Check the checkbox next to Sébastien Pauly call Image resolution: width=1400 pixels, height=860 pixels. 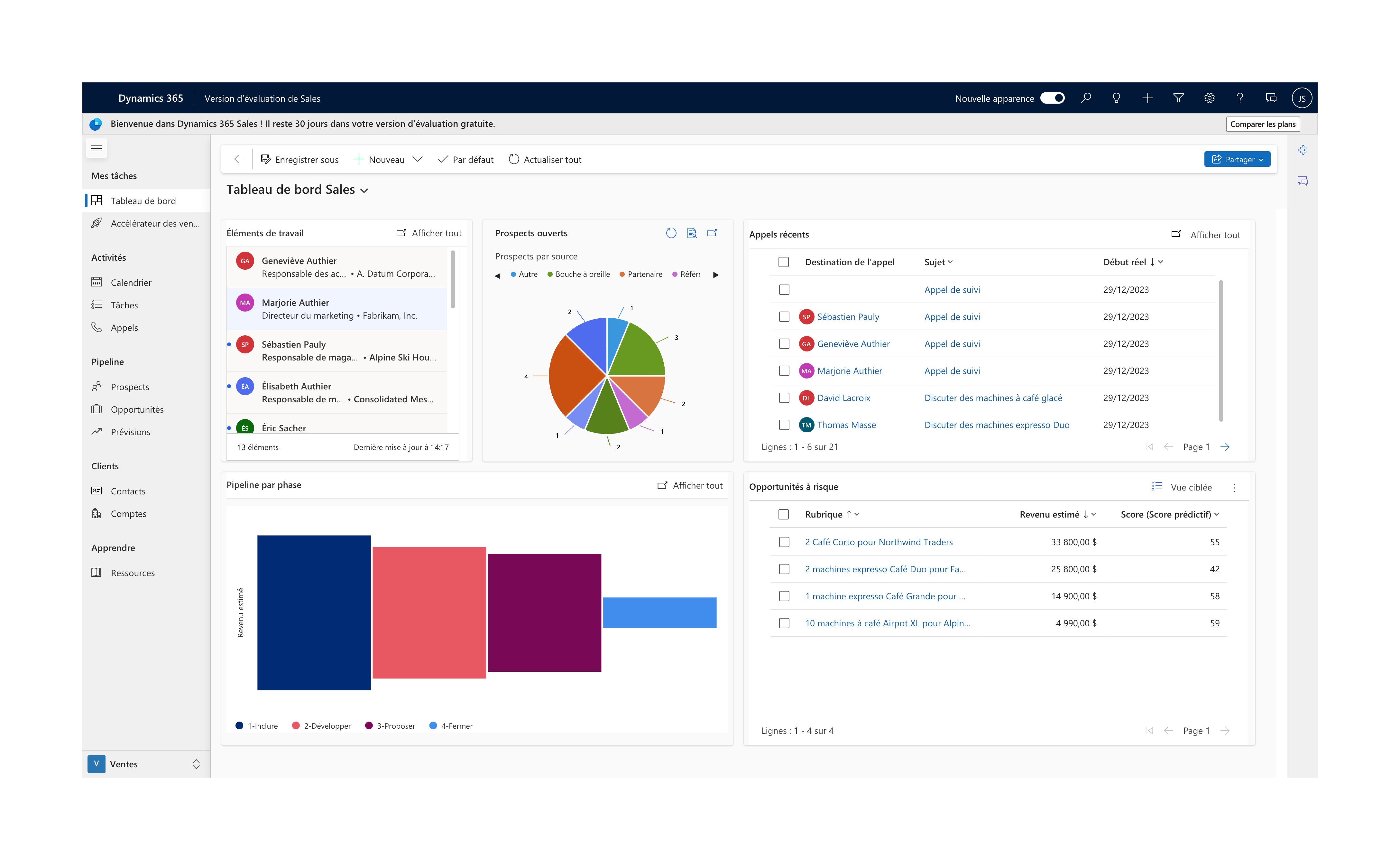coord(784,316)
